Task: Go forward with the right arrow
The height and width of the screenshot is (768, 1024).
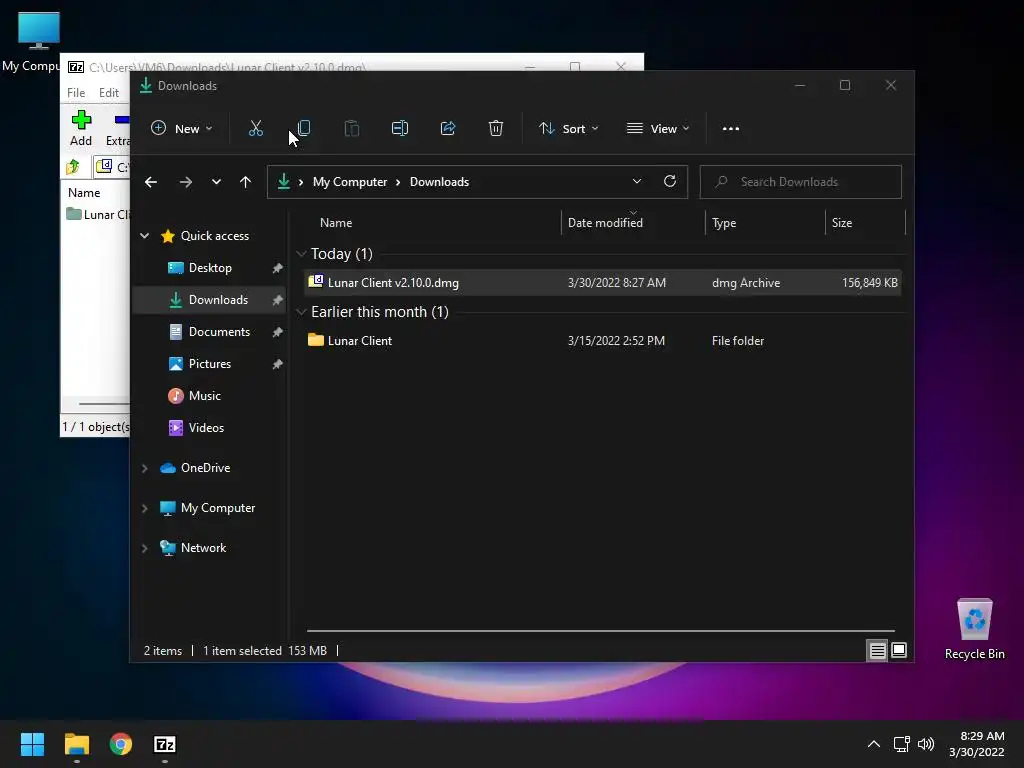Action: (185, 182)
